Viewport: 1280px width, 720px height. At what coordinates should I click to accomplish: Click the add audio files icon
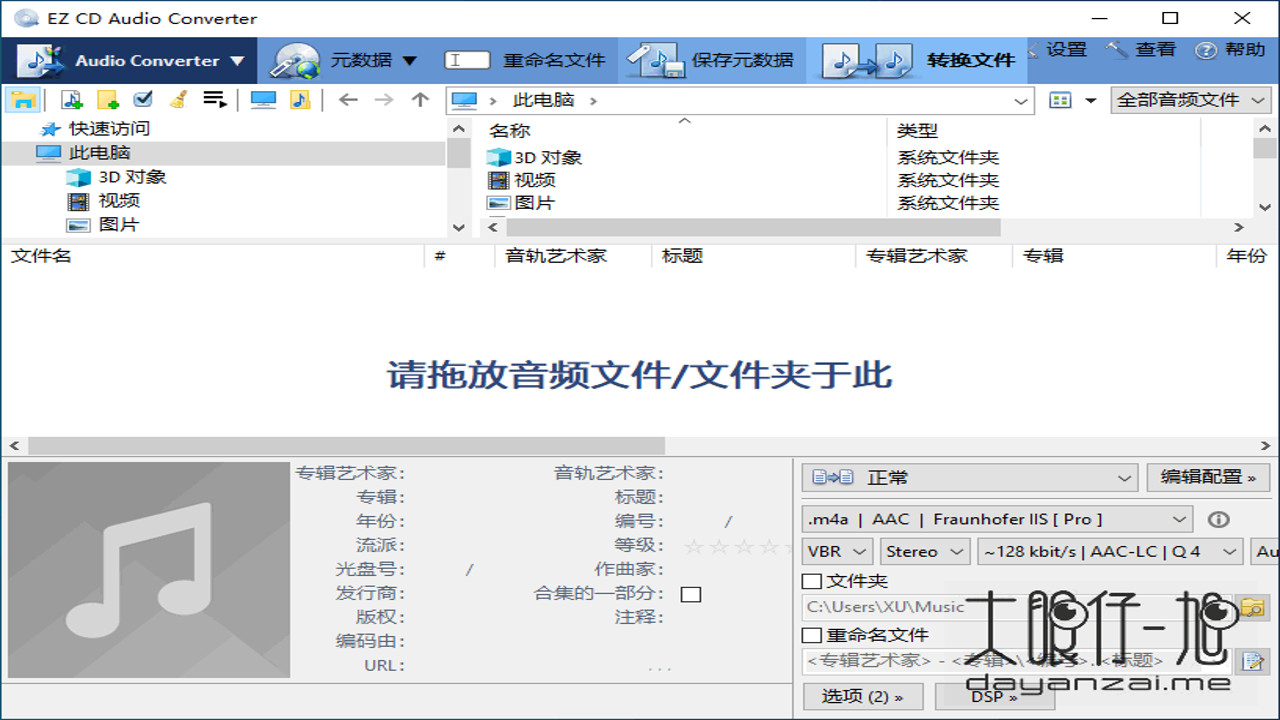coord(71,100)
